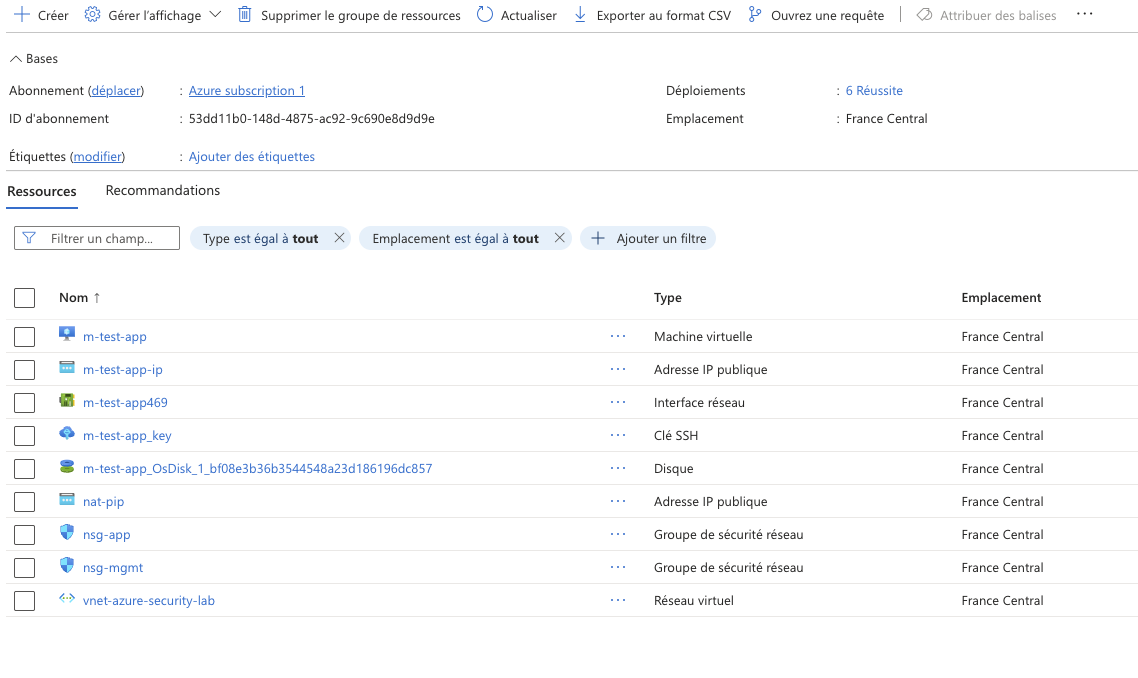This screenshot has width=1138, height=678.
Task: Click the virtual network icon of vnet-azure-security-lab
Action: click(x=67, y=598)
